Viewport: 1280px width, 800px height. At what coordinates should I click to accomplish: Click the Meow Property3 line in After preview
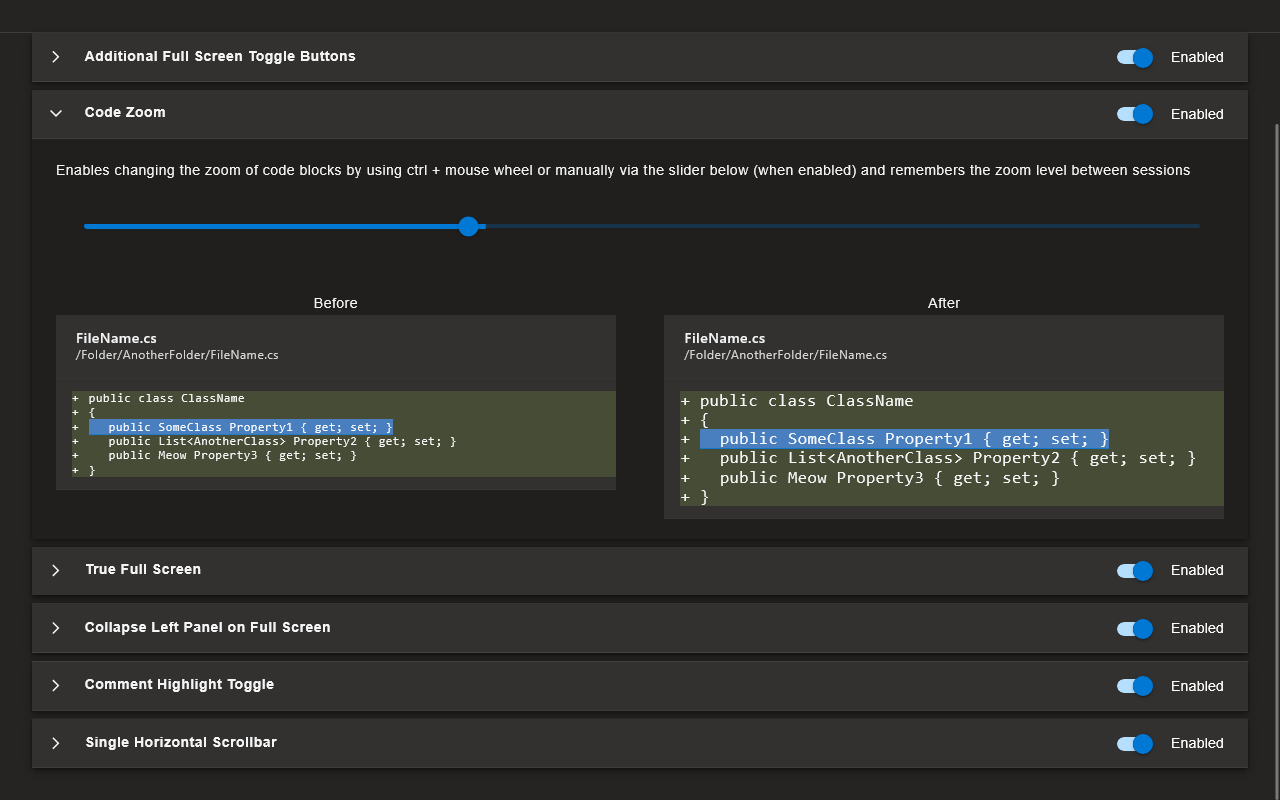point(890,478)
